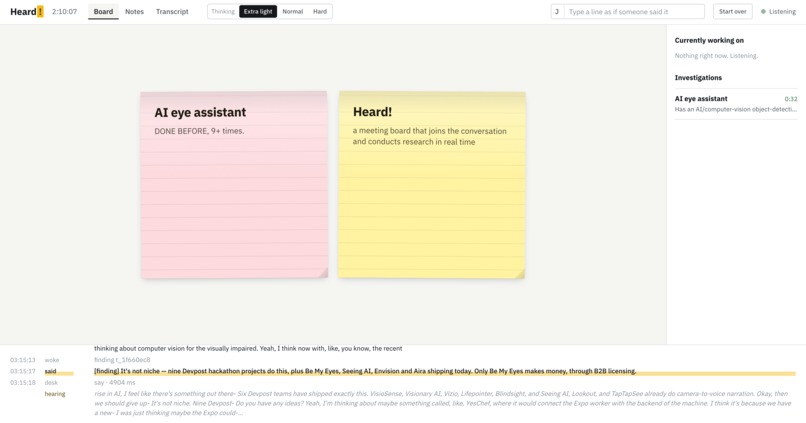Switch to the Notes tab

pyautogui.click(x=134, y=11)
